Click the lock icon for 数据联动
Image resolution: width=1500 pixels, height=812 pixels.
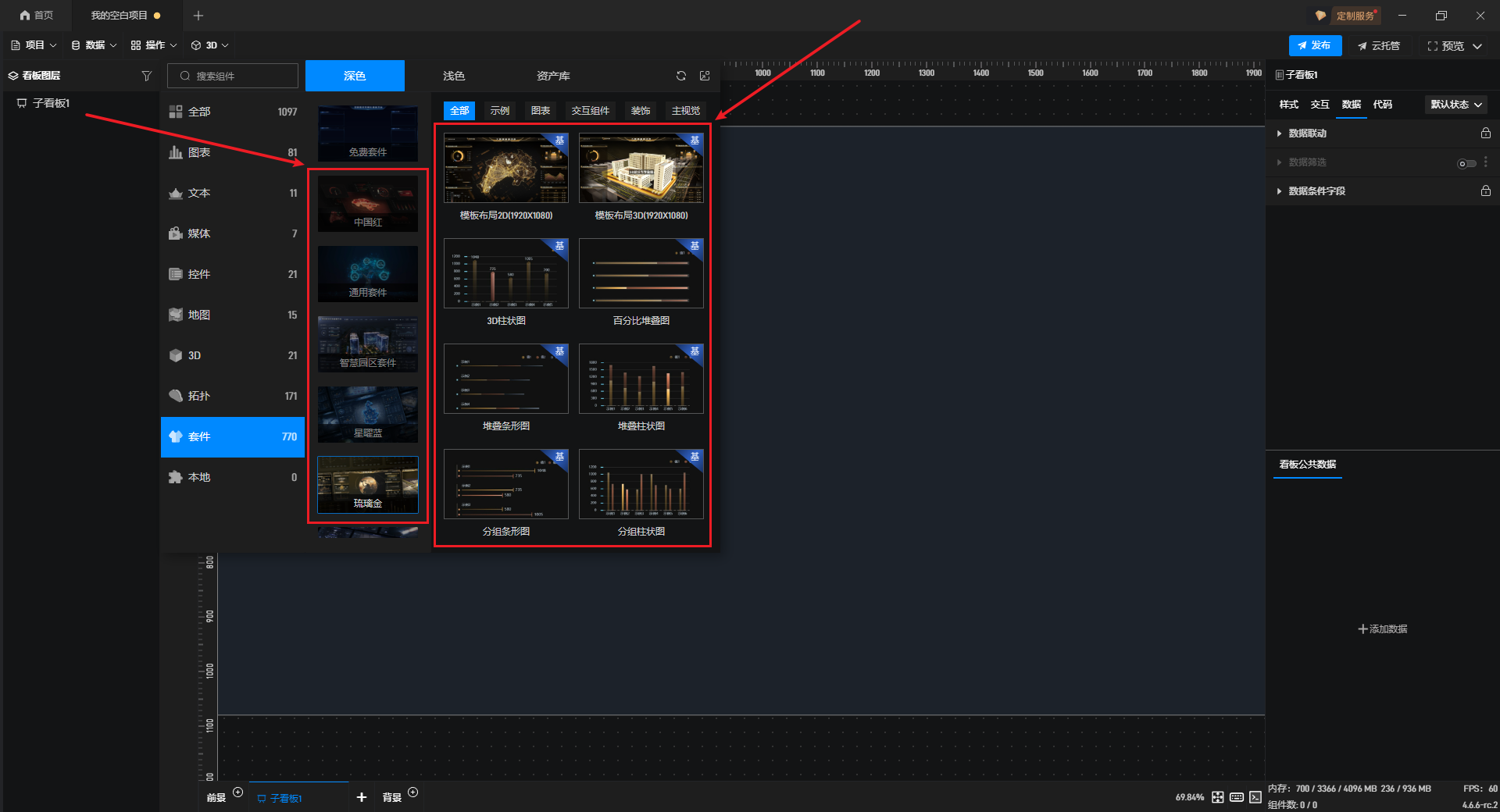point(1486,134)
